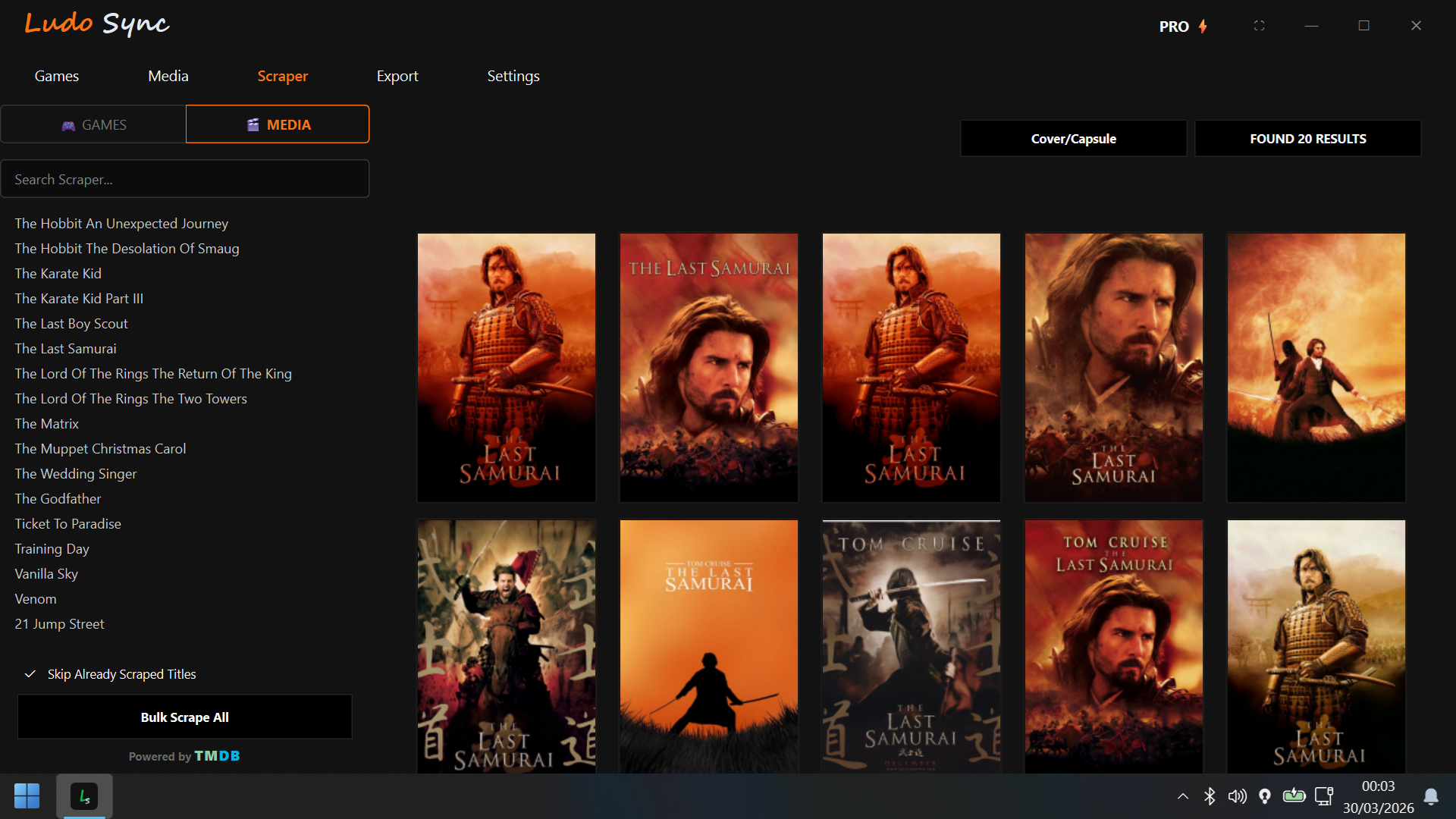Open the Export menu tab

click(x=397, y=76)
